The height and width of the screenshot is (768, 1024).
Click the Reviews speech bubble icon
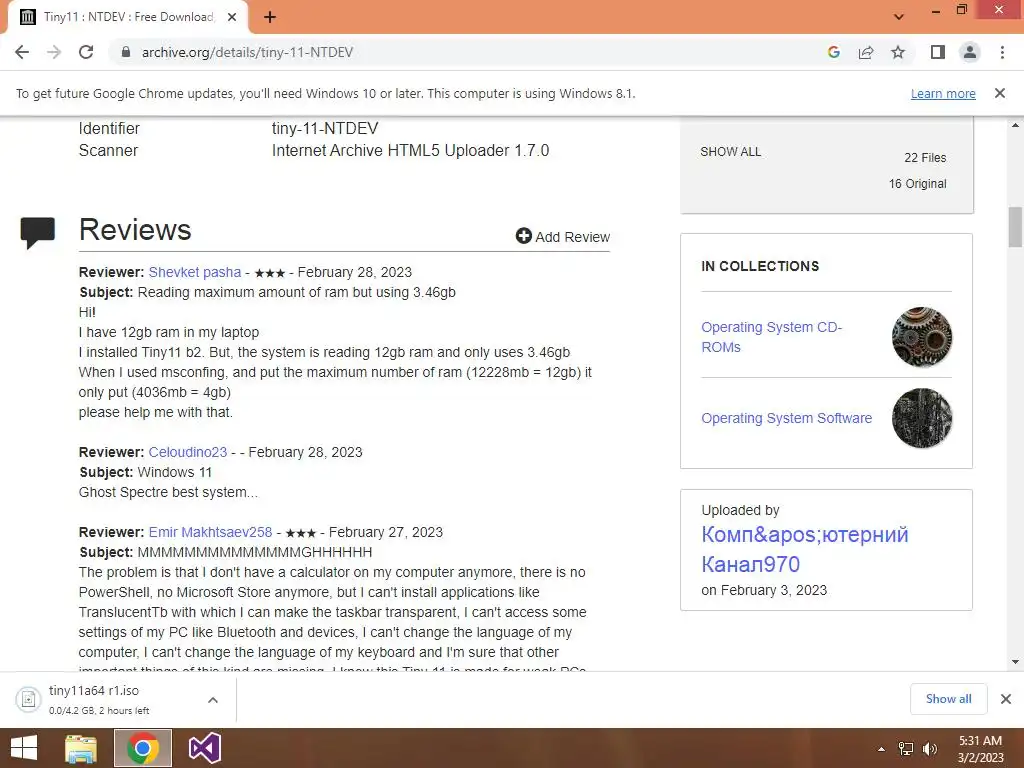(38, 232)
